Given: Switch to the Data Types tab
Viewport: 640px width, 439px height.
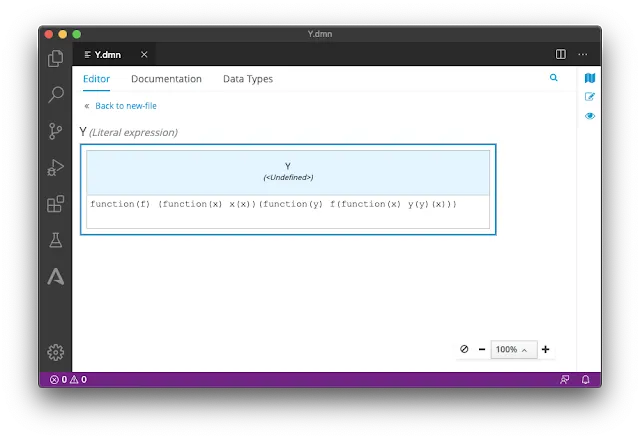Looking at the screenshot, I should click(248, 79).
